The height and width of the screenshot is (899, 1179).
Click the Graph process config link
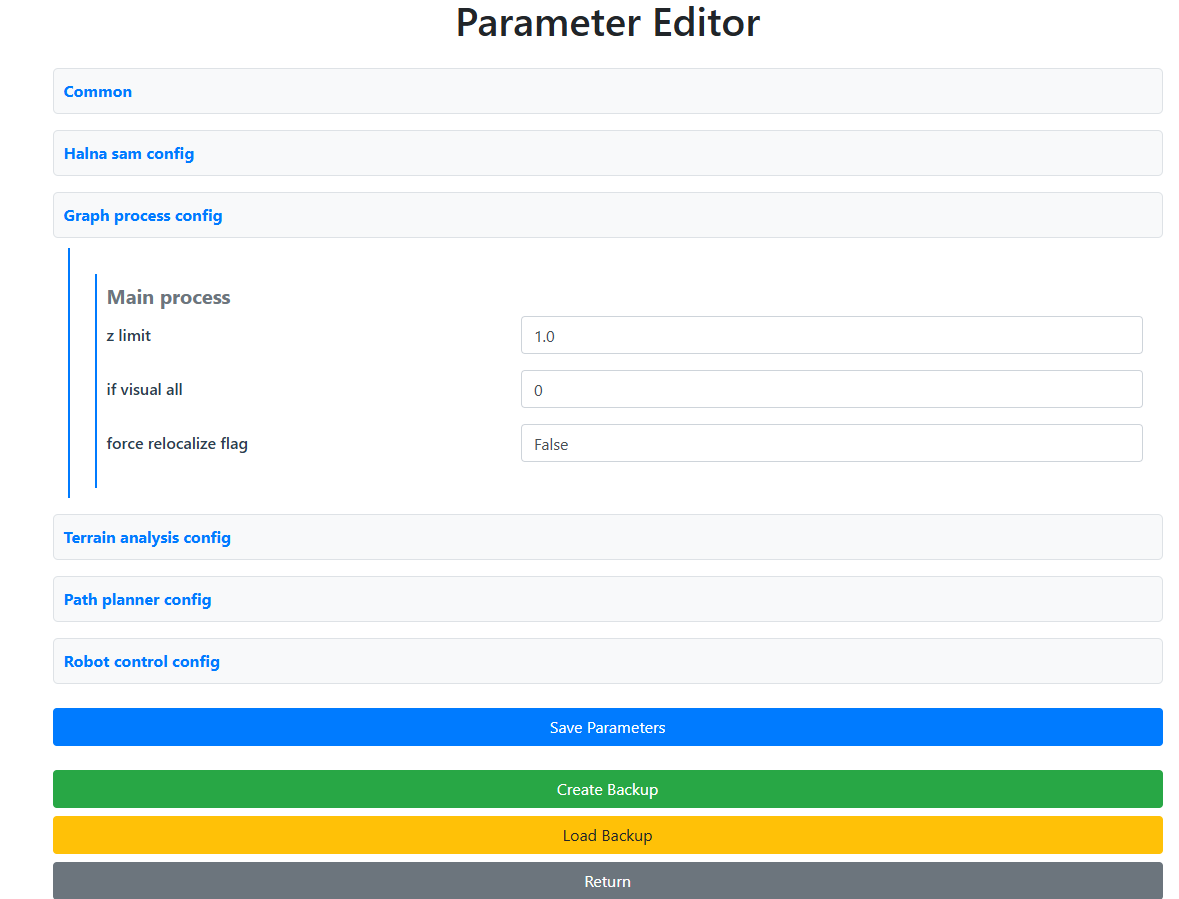(x=143, y=215)
